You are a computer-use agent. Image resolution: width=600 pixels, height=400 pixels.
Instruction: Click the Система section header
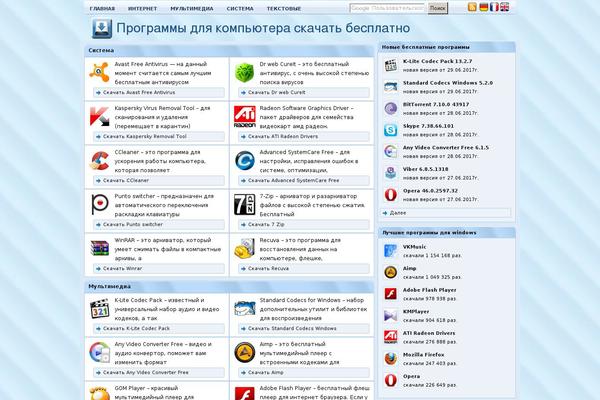229,51
